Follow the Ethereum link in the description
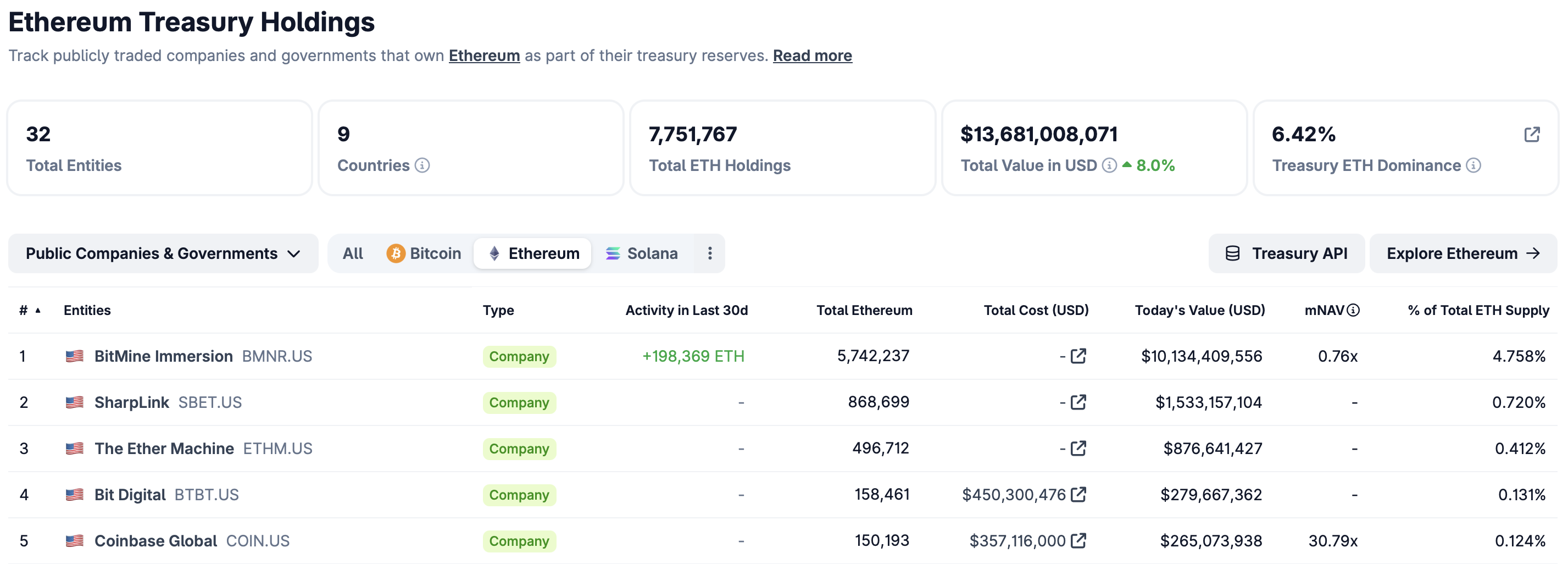Viewport: 1568px width, 564px height. click(484, 56)
